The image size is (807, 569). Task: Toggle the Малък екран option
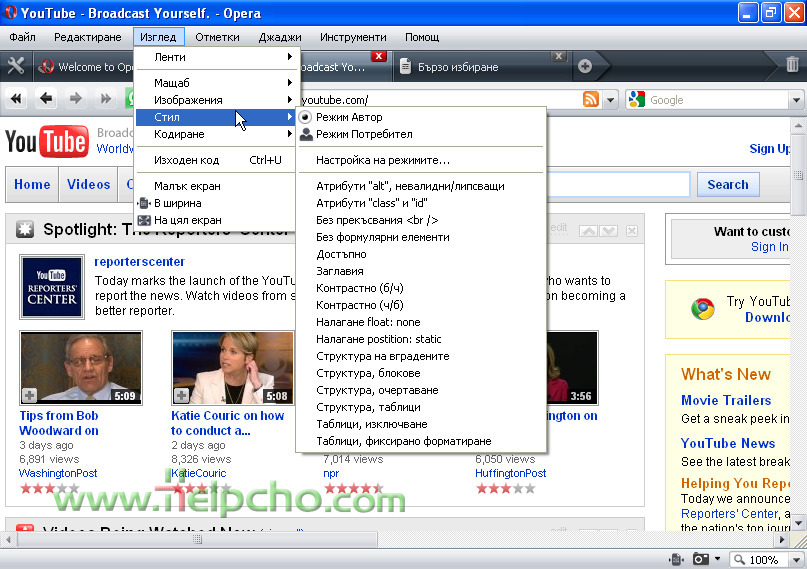coord(214,186)
